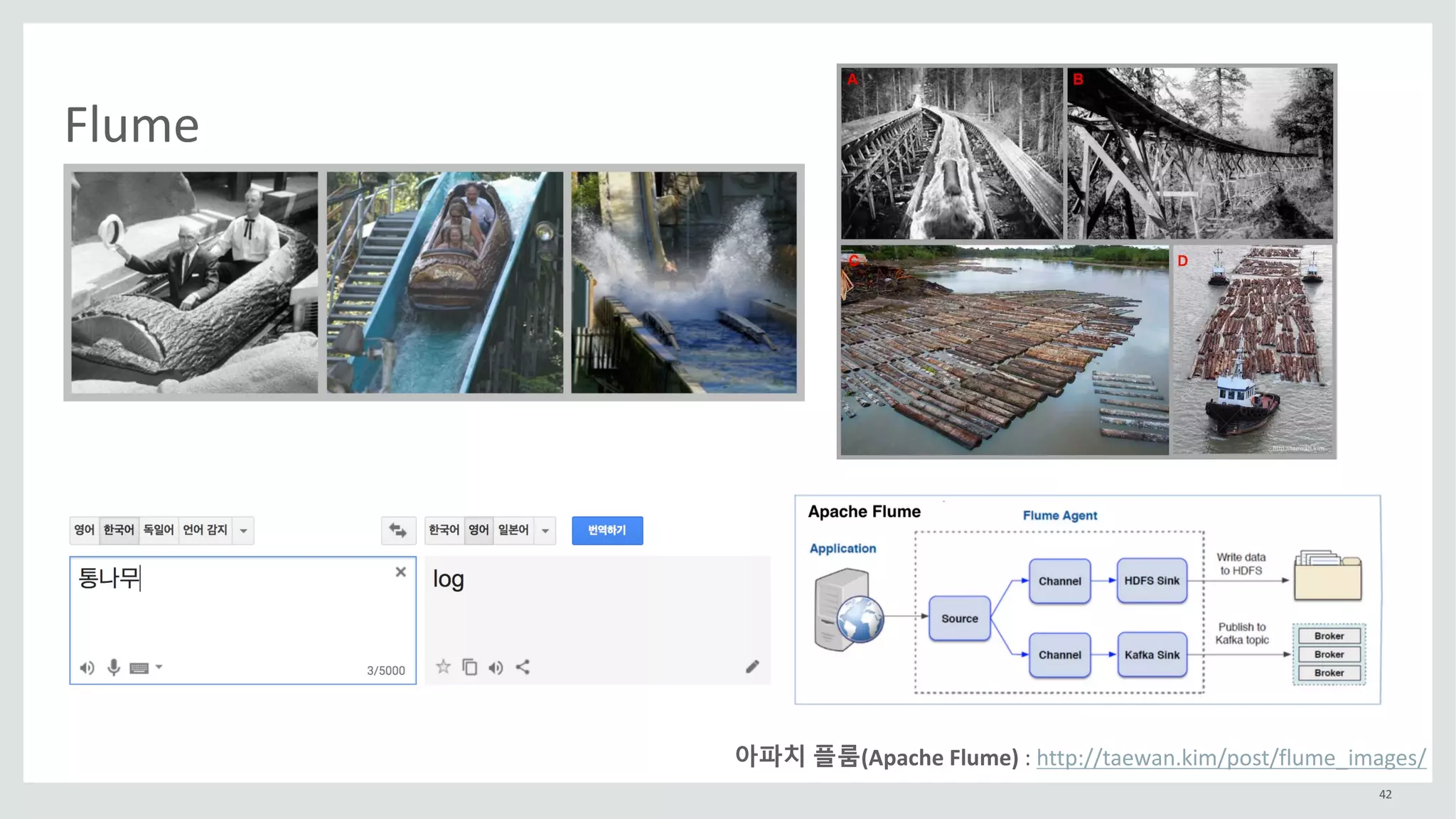Click the share translation icon
Viewport: 1456px width, 819px height.
pyautogui.click(x=523, y=667)
